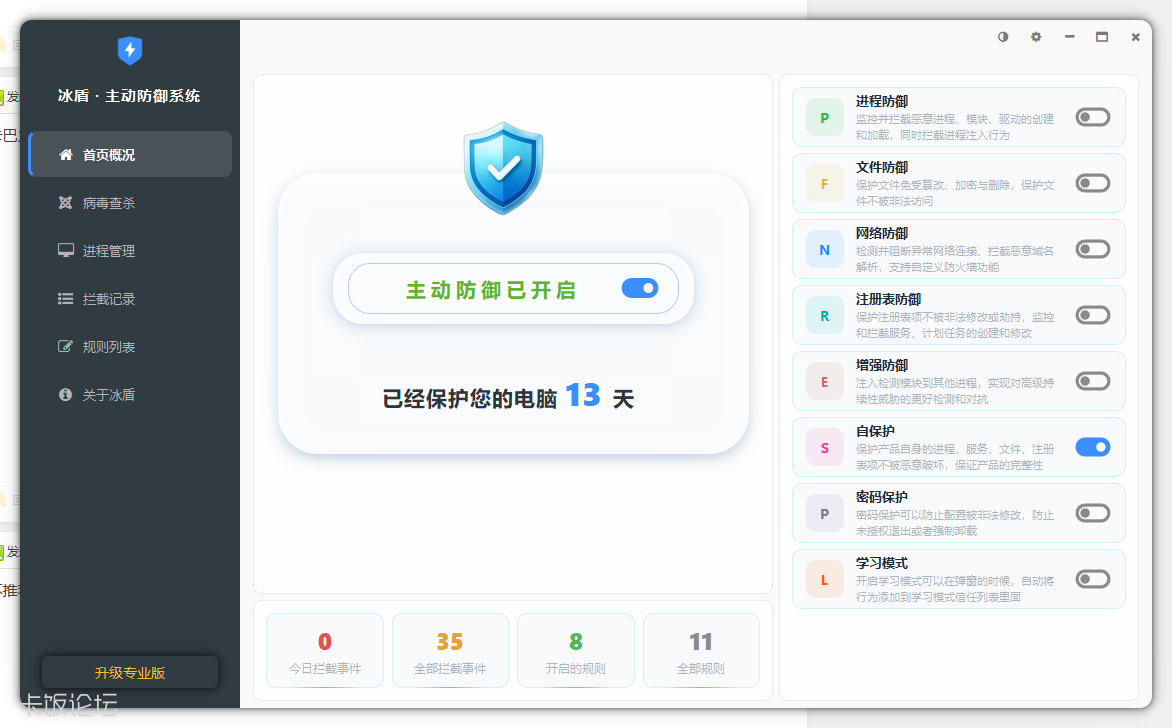
Task: Click the 自保护 title text
Action: click(875, 431)
